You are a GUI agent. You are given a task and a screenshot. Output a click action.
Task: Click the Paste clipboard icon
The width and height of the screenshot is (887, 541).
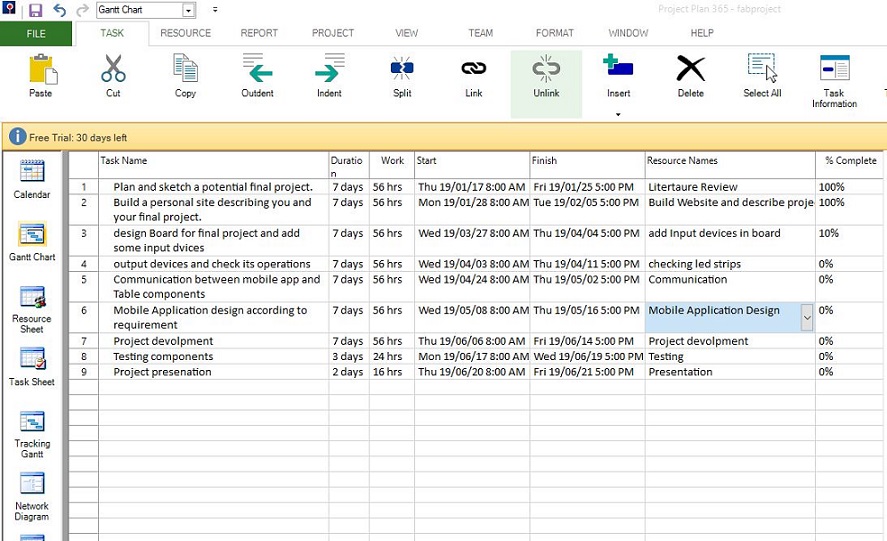tap(42, 70)
